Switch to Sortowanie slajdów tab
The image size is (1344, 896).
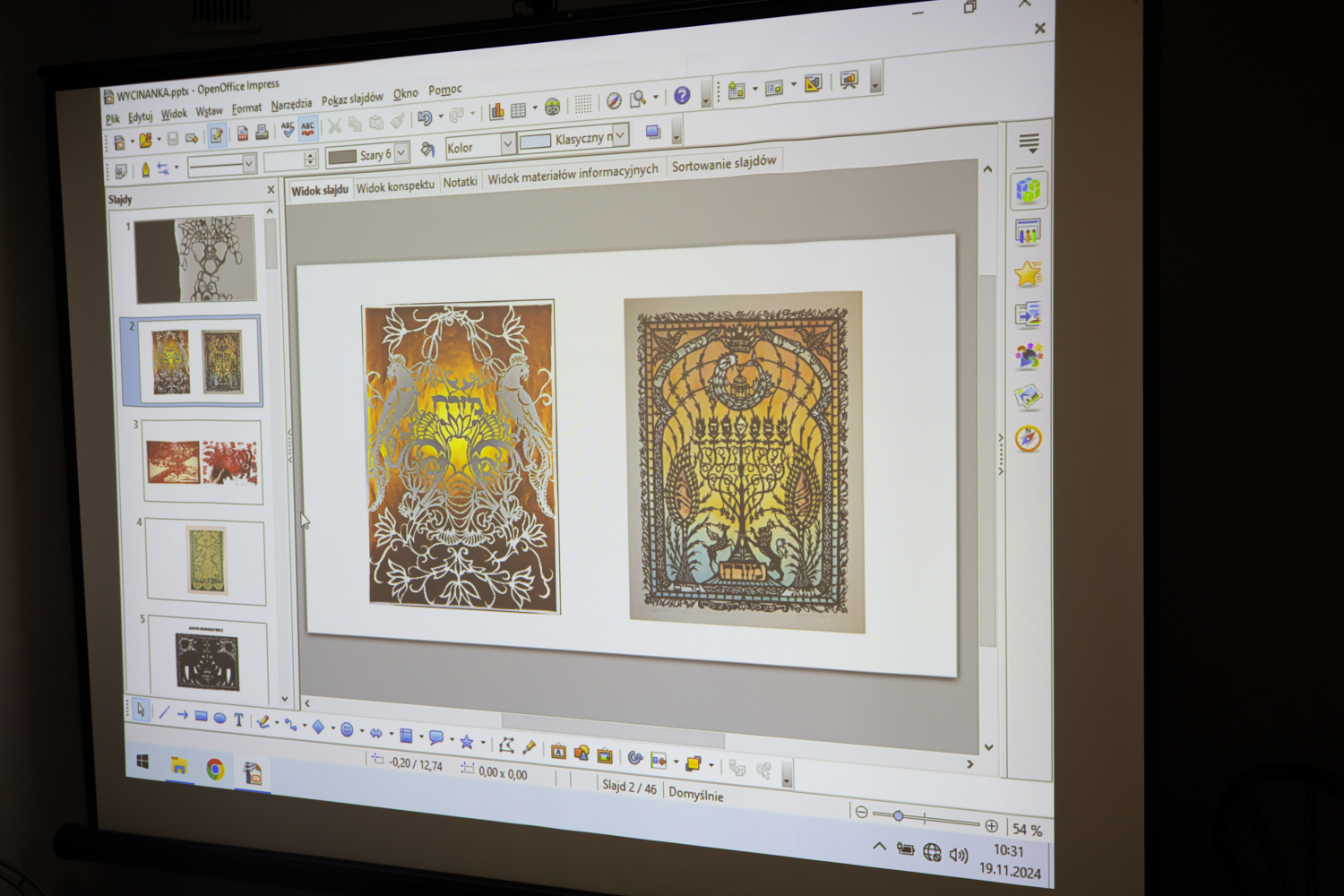tap(724, 163)
